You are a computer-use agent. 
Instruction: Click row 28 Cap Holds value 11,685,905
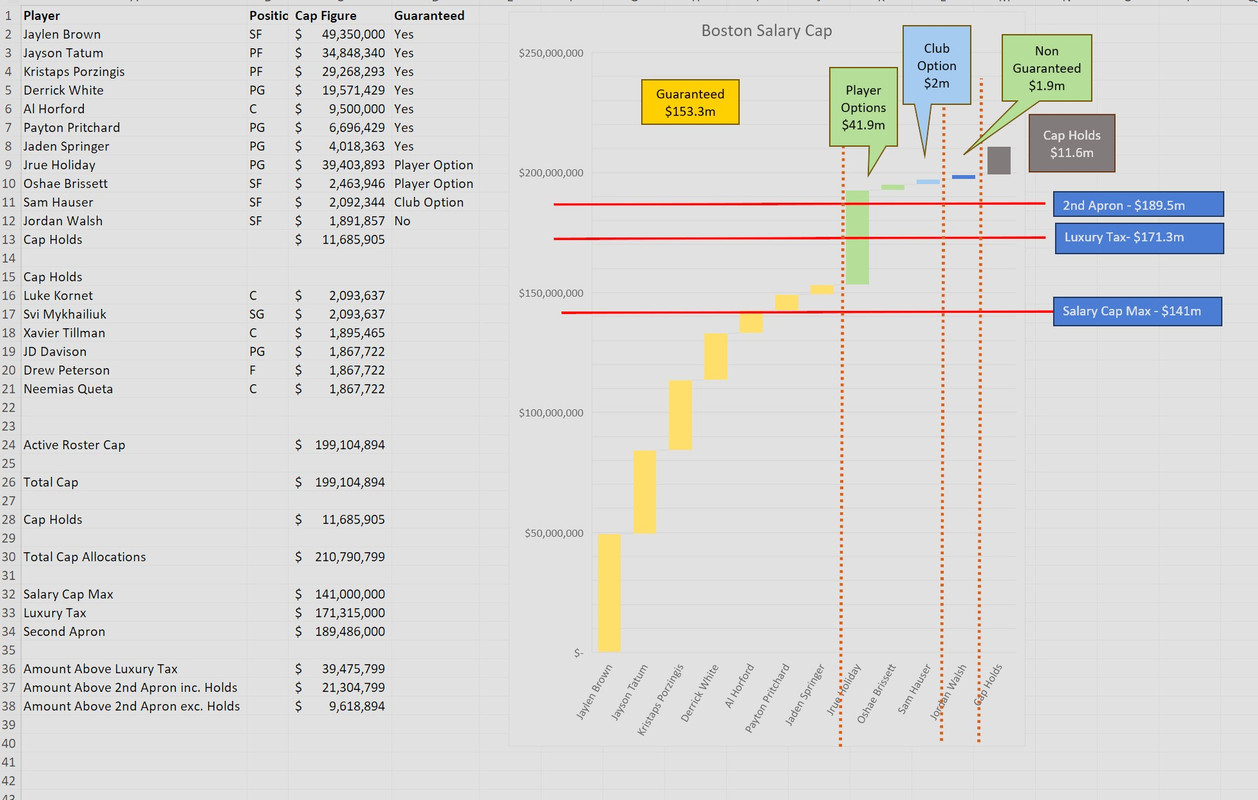[x=340, y=520]
